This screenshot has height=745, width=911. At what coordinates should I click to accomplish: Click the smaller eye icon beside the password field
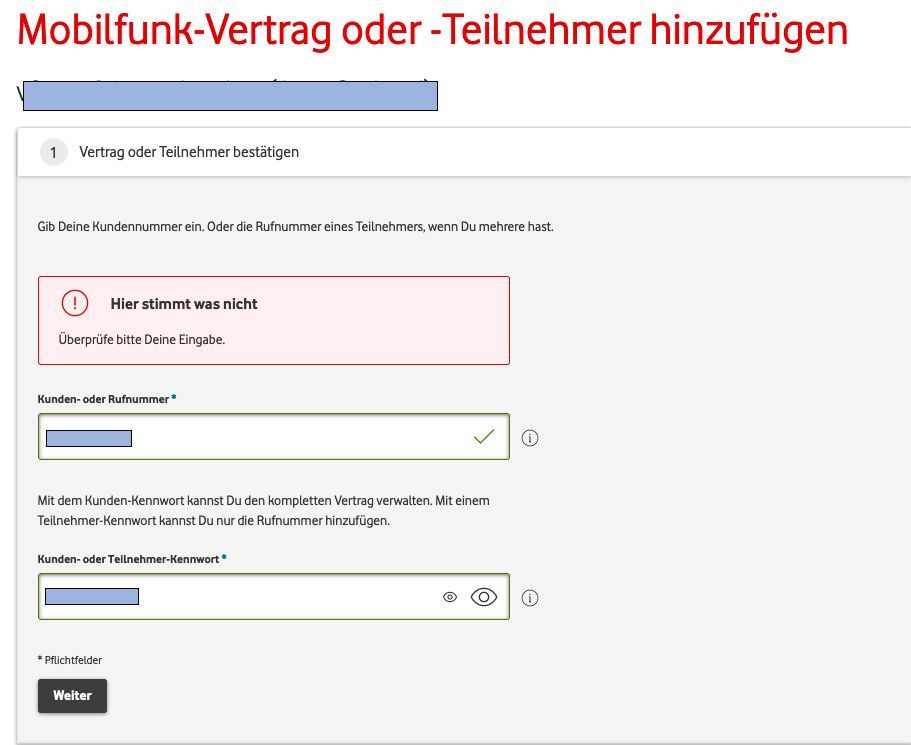point(451,596)
